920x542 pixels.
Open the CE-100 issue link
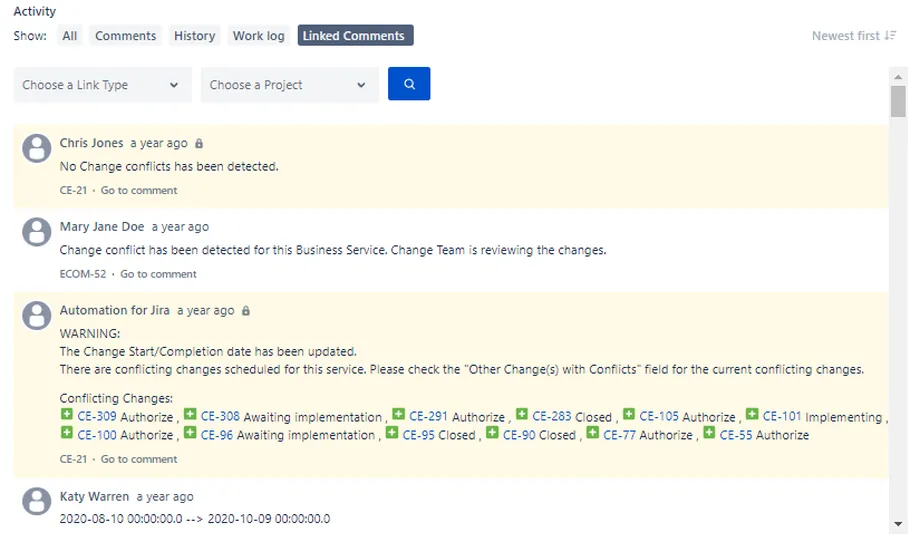[x=97, y=435]
